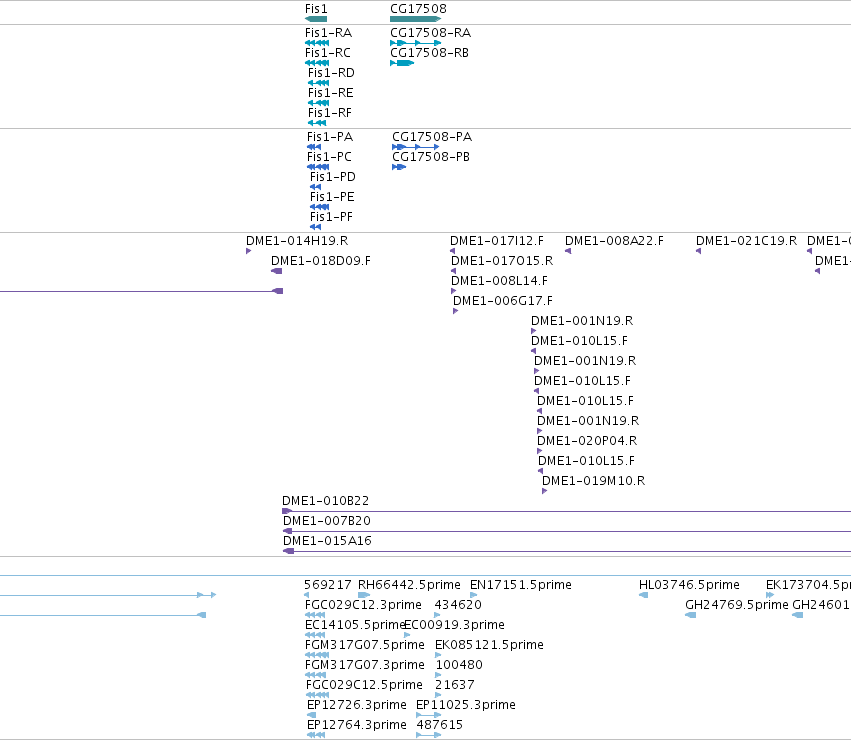Select the EK173704.5prime EST glyph
Screen dimensions: 851x740
point(770,596)
